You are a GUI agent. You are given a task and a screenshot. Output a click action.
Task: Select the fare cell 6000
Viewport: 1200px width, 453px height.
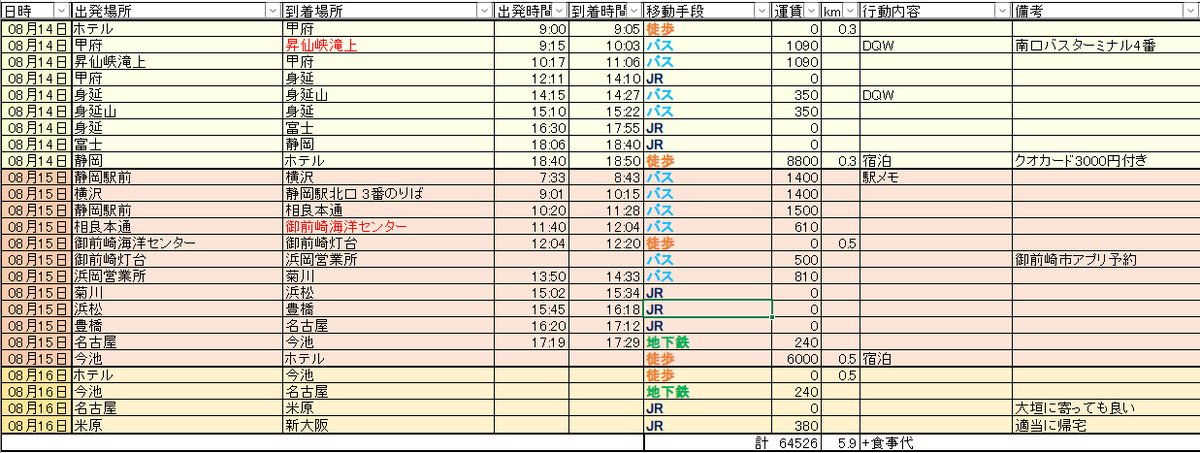(x=797, y=358)
